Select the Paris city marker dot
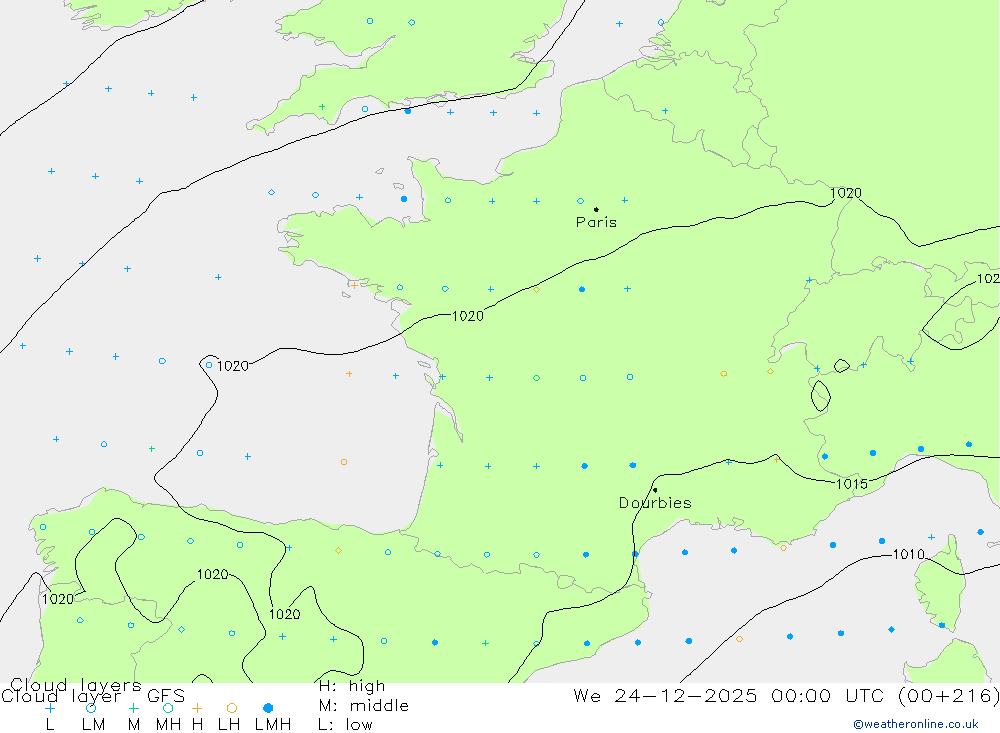This screenshot has width=1000, height=733. click(x=596, y=209)
